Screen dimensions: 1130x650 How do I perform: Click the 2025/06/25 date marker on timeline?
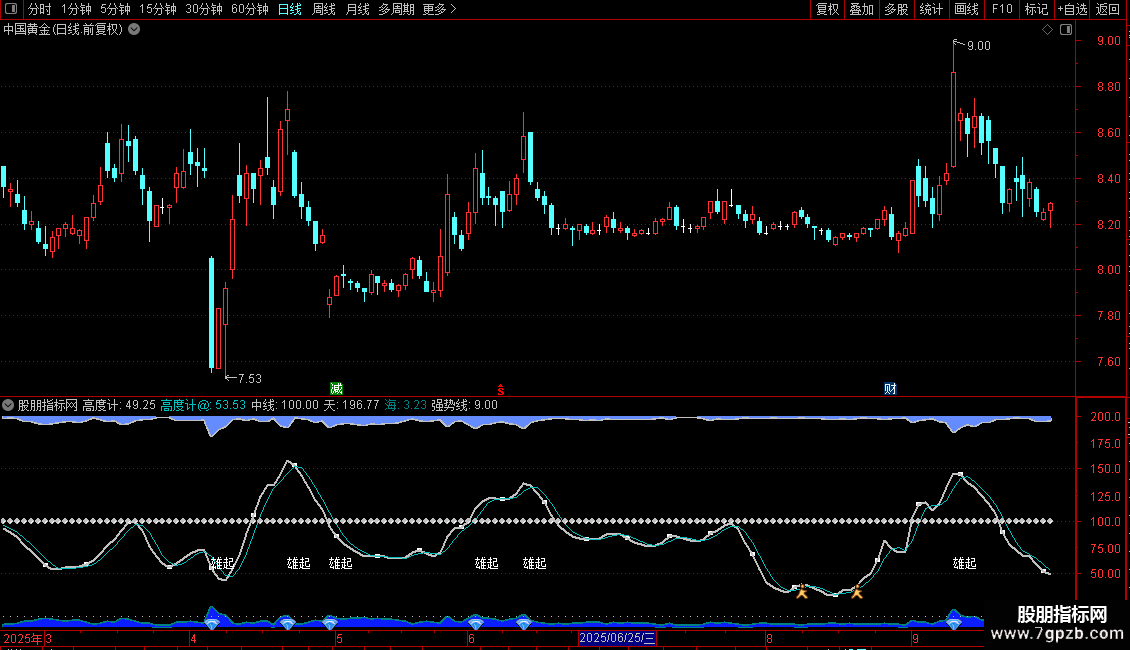click(x=618, y=637)
